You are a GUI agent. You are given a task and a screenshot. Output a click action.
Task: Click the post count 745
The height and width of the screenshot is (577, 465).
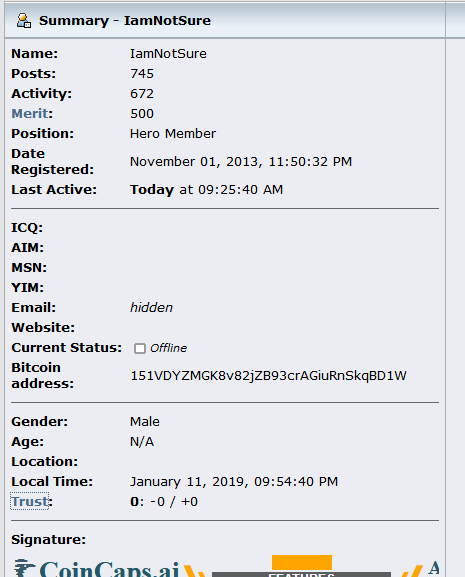coord(142,74)
